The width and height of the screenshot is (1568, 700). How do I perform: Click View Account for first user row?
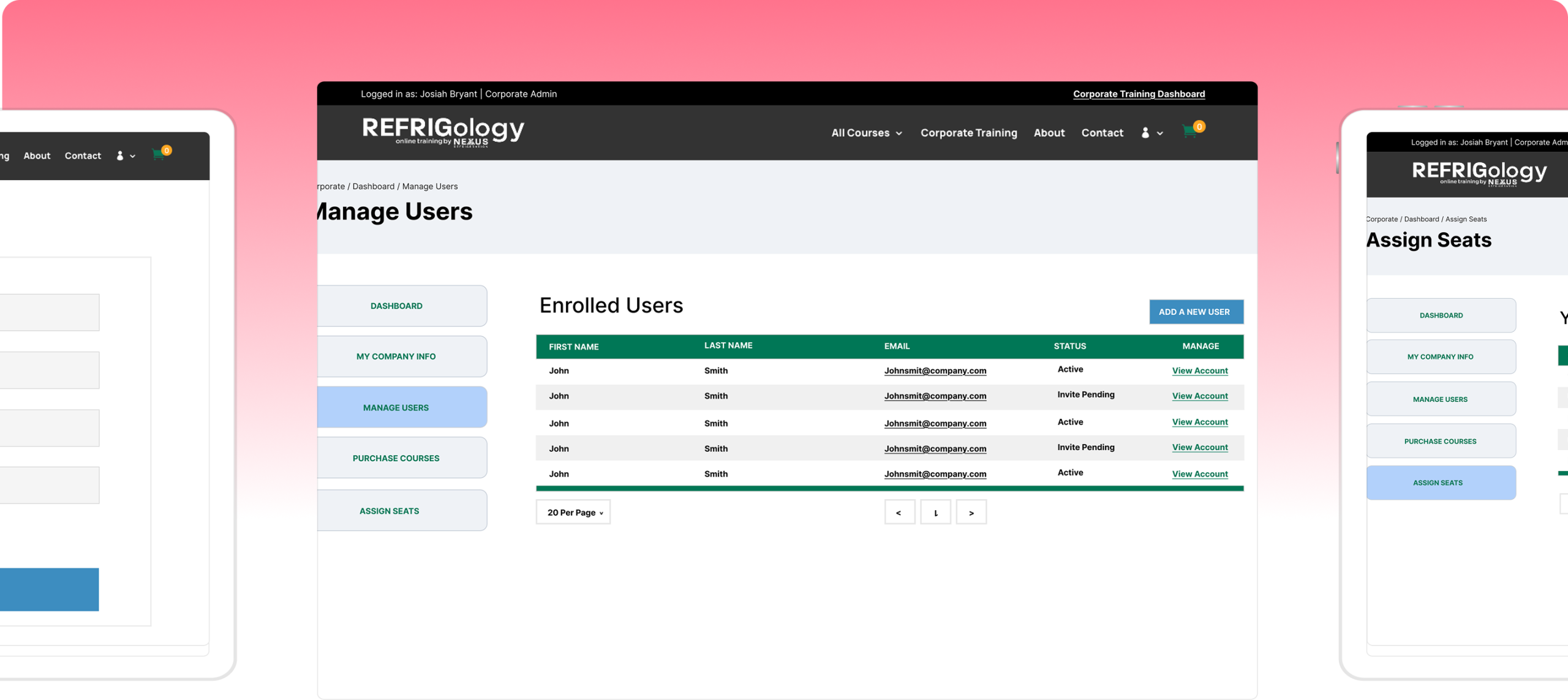1199,371
